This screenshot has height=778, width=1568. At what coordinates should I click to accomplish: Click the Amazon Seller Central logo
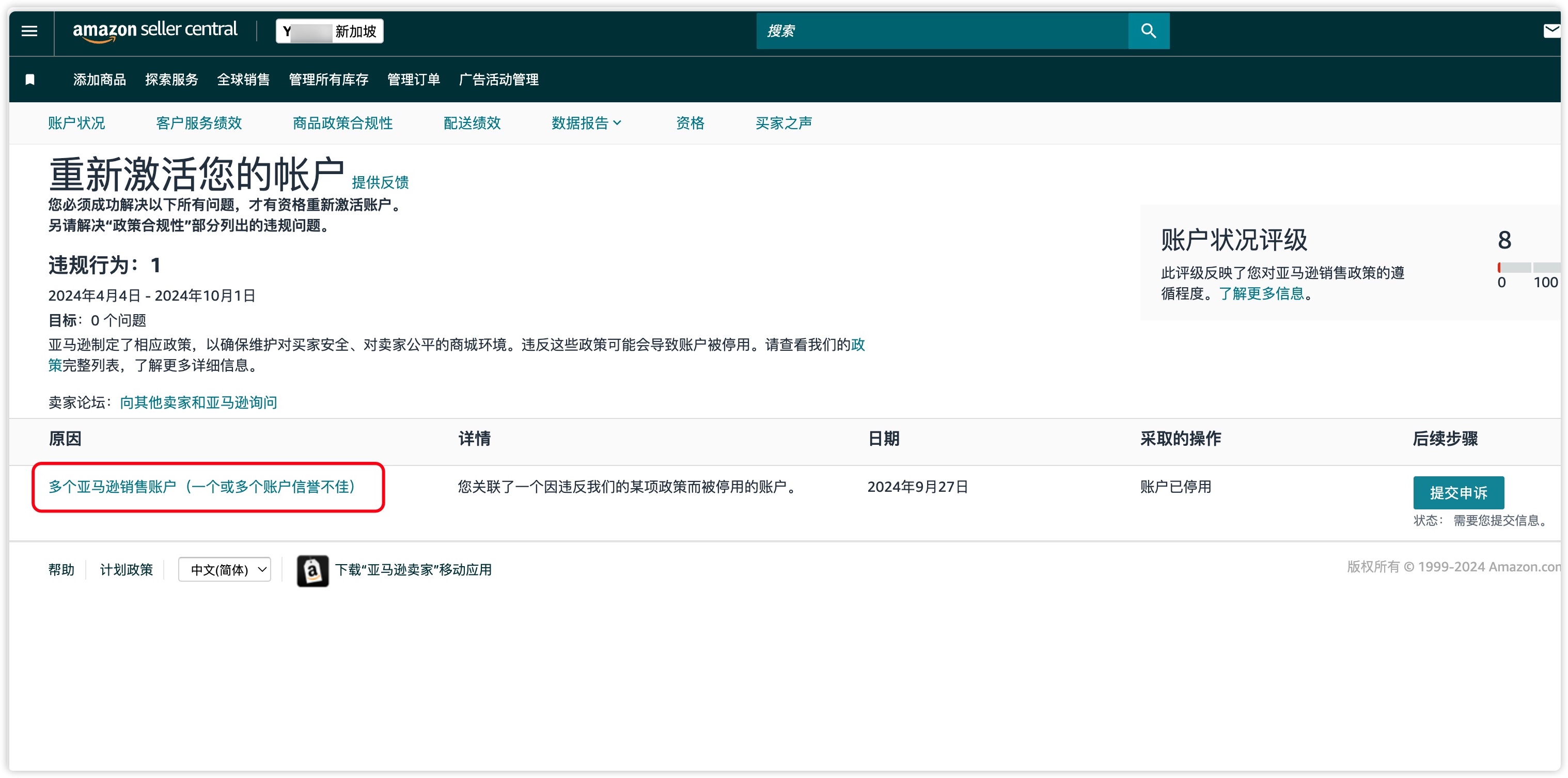(154, 30)
